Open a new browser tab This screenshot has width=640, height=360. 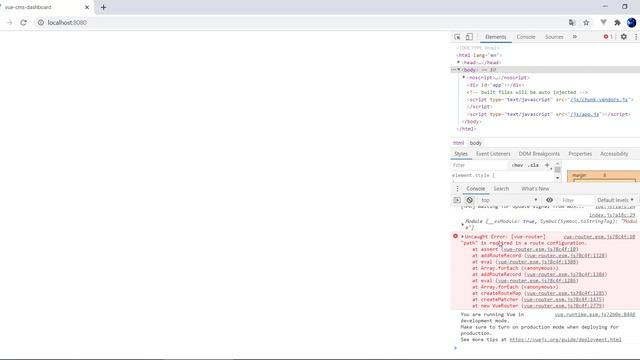(103, 7)
